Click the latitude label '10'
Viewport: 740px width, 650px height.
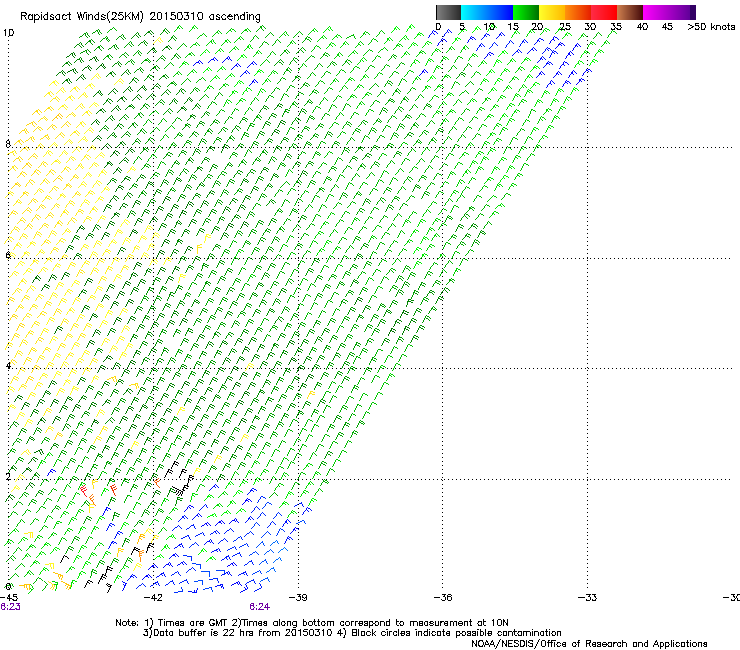(x=8, y=33)
